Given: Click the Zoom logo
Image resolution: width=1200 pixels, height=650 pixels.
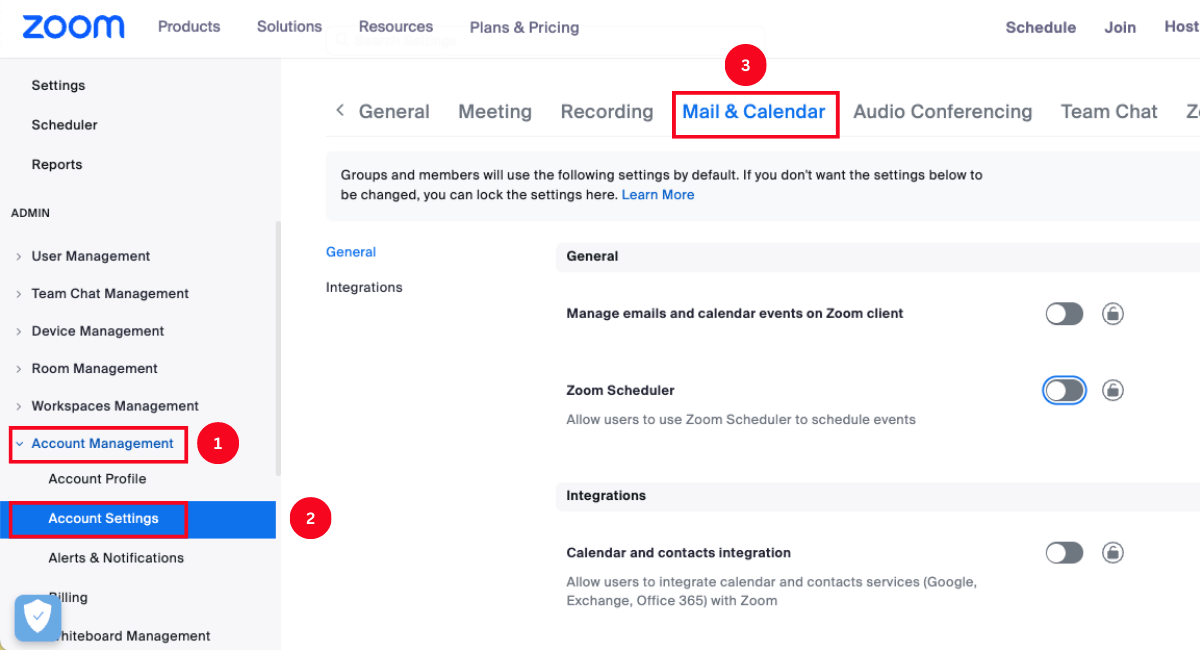Looking at the screenshot, I should pyautogui.click(x=74, y=27).
